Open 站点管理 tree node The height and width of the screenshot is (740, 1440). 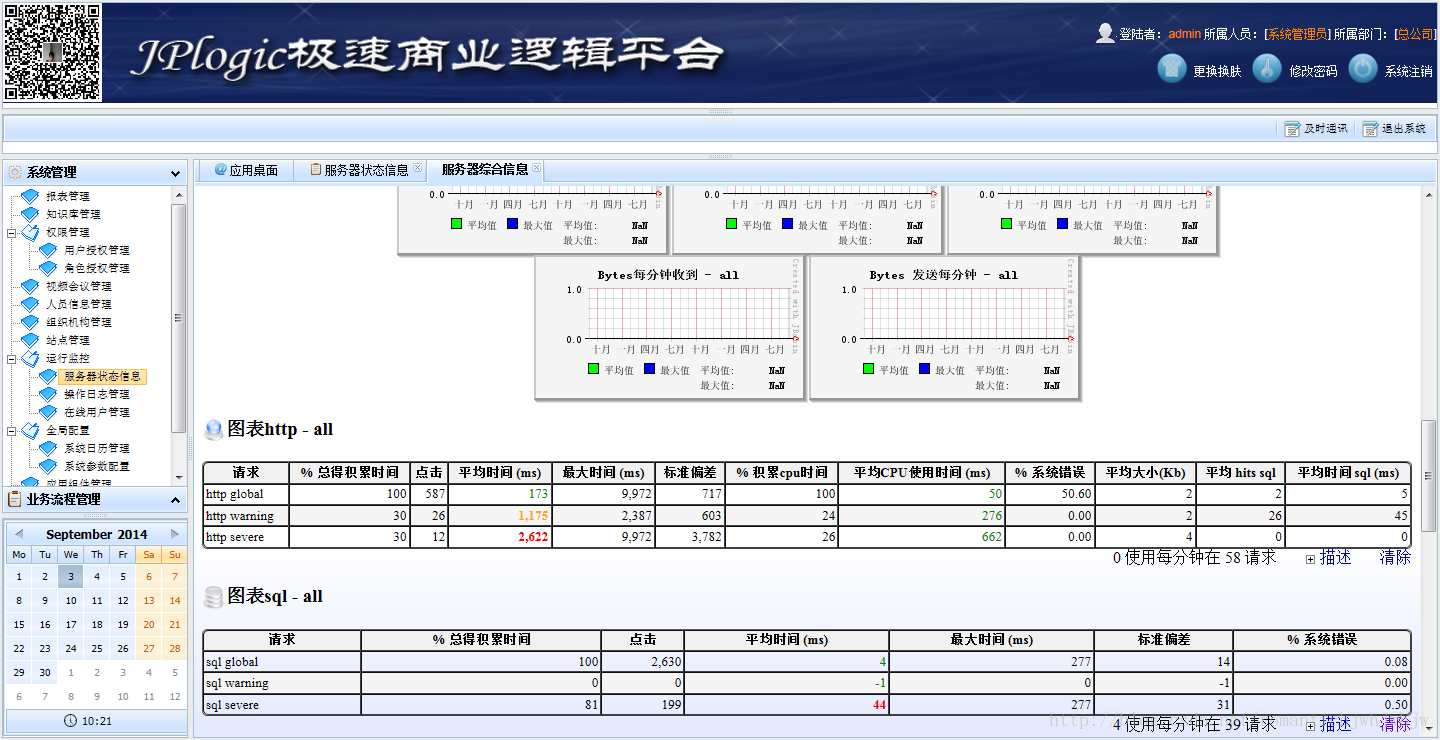(68, 340)
